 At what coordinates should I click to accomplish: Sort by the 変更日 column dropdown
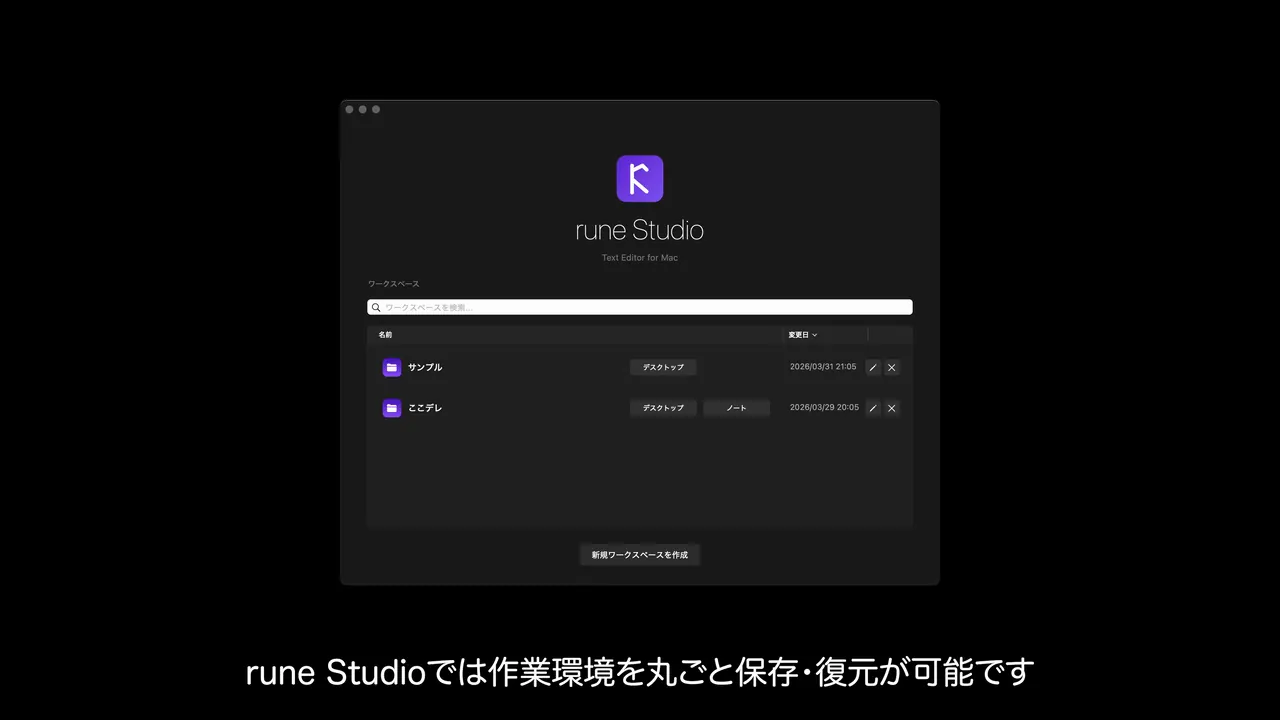pos(803,335)
